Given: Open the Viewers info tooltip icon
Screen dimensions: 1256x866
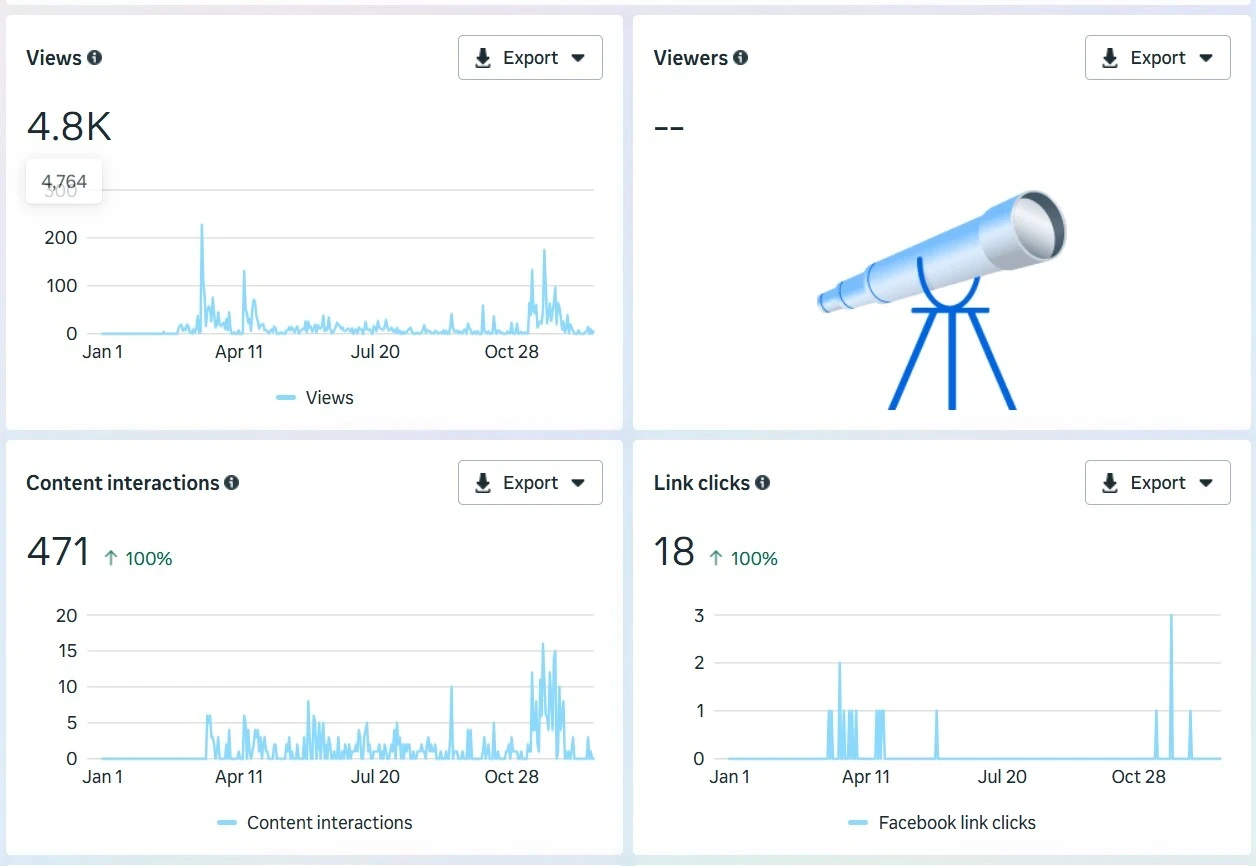Looking at the screenshot, I should pos(741,58).
